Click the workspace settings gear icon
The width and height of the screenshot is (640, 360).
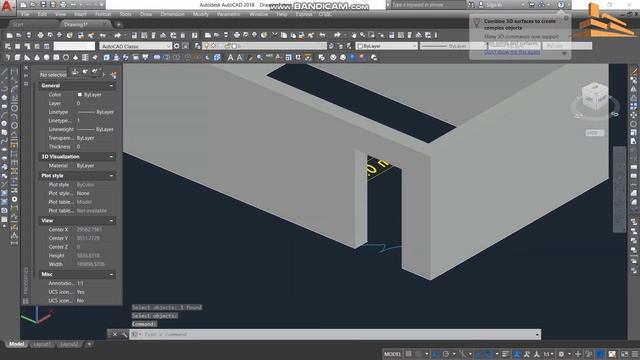tap(177, 46)
